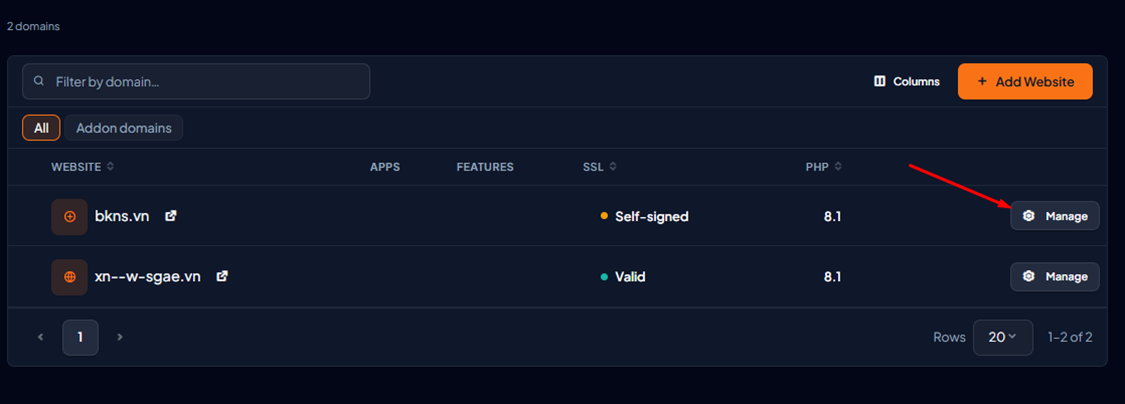Expand the Rows per page dropdown
The height and width of the screenshot is (404, 1125).
click(x=1002, y=337)
